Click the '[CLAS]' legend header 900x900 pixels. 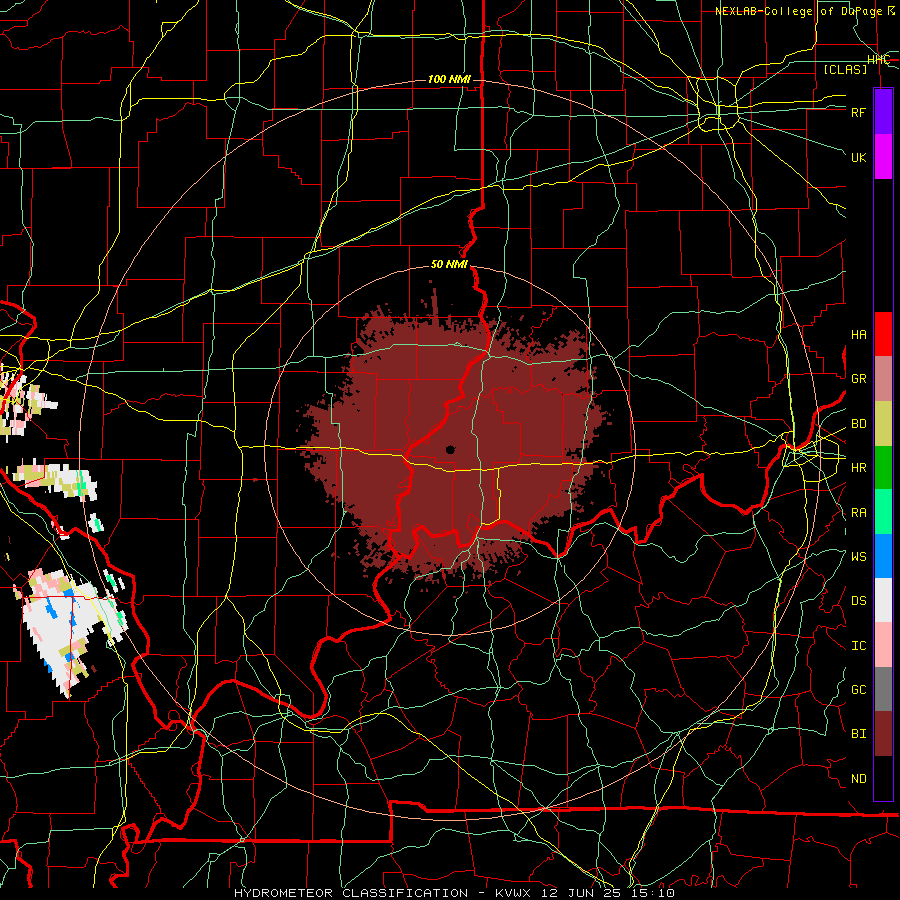[x=845, y=69]
